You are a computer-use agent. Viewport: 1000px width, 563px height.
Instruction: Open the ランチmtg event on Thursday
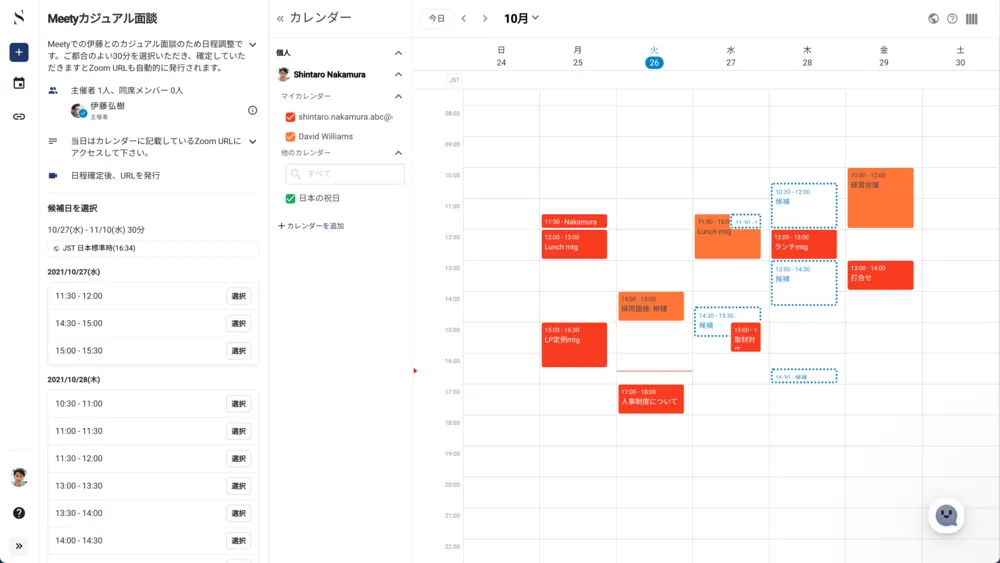coord(804,244)
